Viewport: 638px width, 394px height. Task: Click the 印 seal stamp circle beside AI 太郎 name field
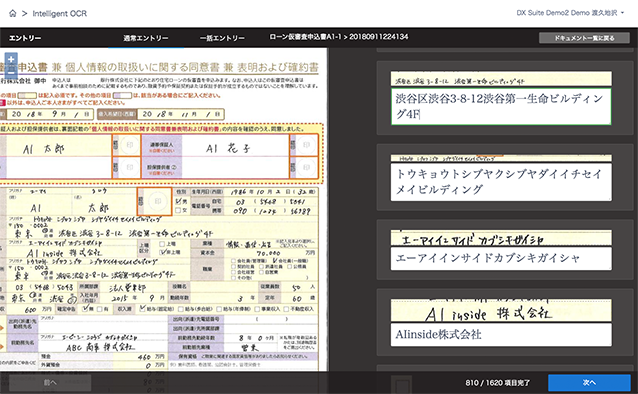coord(130,146)
